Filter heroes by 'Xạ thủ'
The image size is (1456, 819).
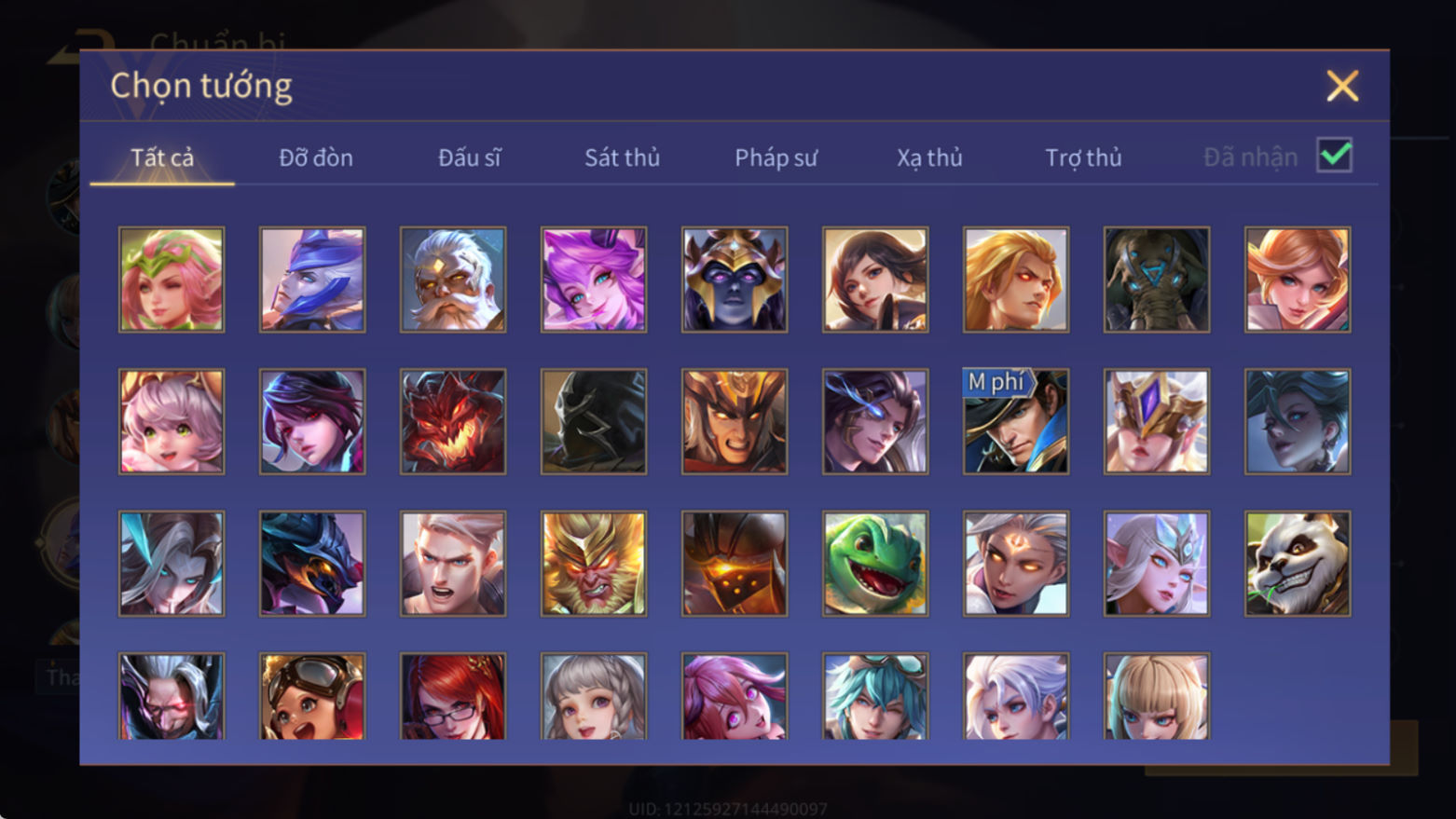click(x=929, y=157)
